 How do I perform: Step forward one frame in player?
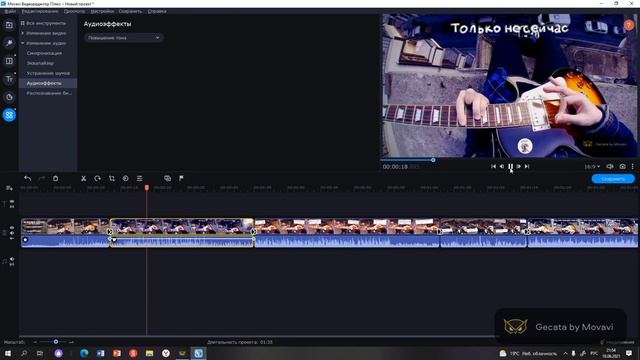pos(518,167)
